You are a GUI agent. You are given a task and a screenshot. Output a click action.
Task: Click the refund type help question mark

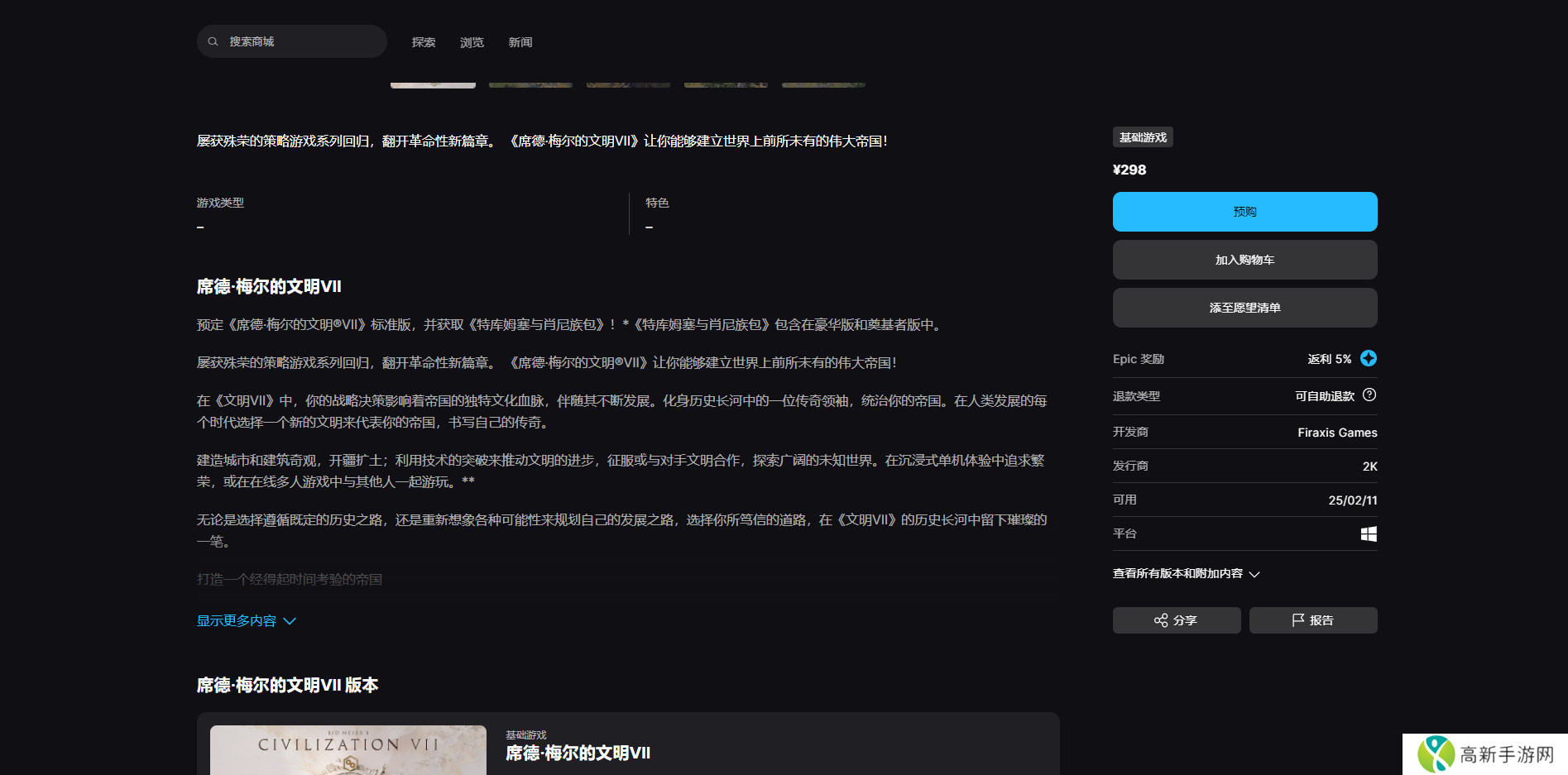click(x=1369, y=395)
